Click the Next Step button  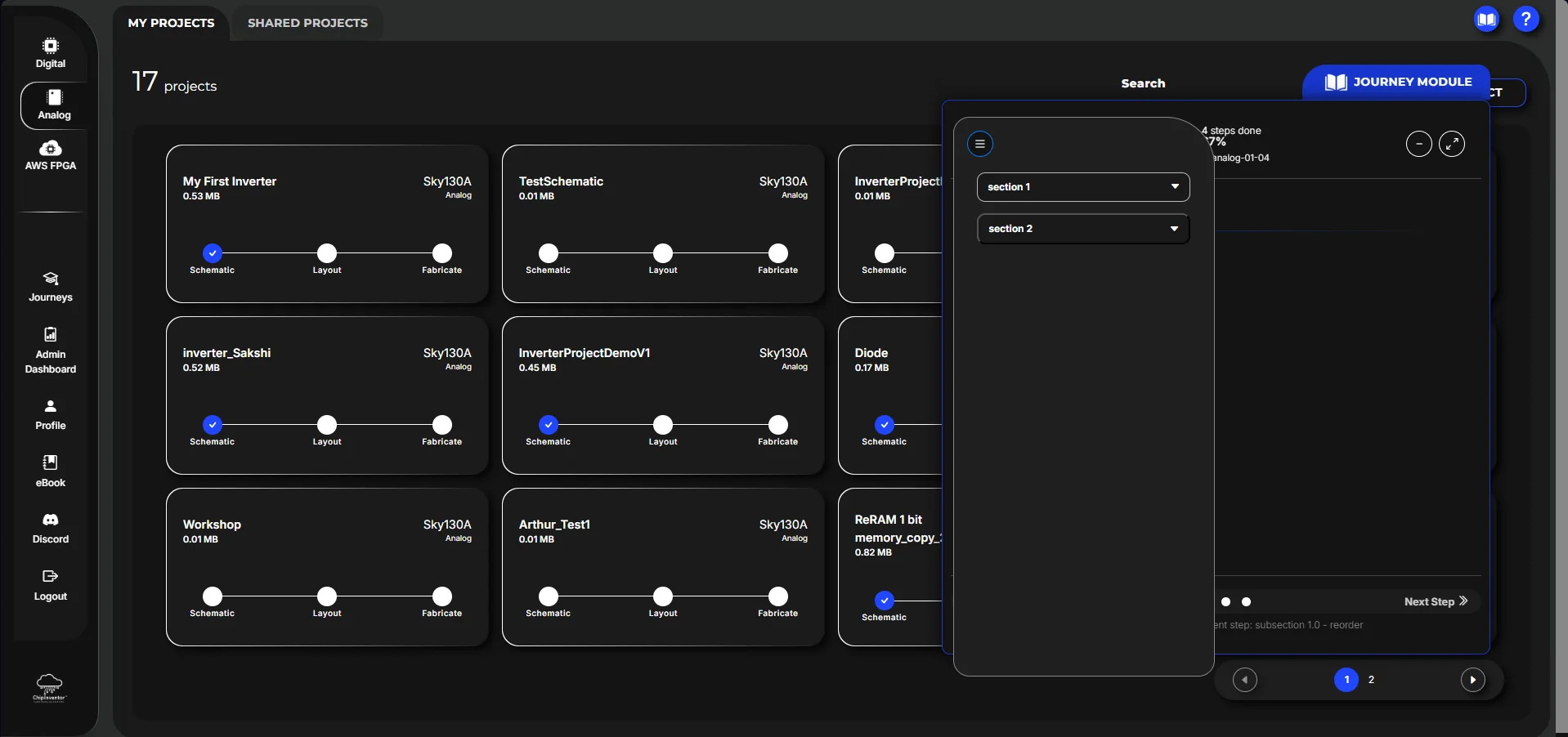(1436, 601)
